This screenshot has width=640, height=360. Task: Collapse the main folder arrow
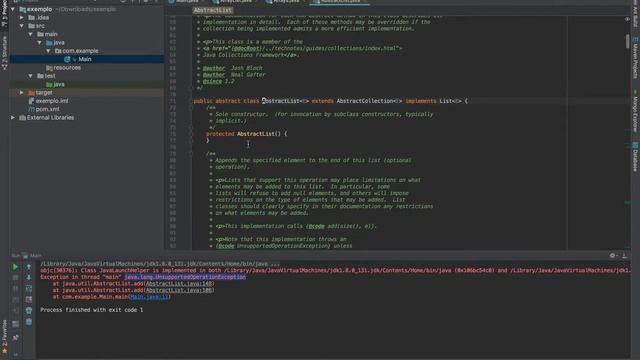point(31,34)
